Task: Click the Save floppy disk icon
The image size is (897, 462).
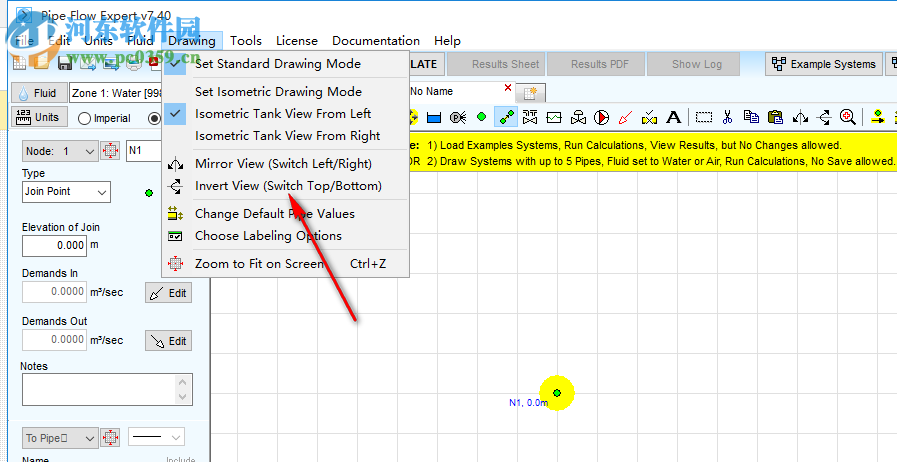Action: coord(64,64)
